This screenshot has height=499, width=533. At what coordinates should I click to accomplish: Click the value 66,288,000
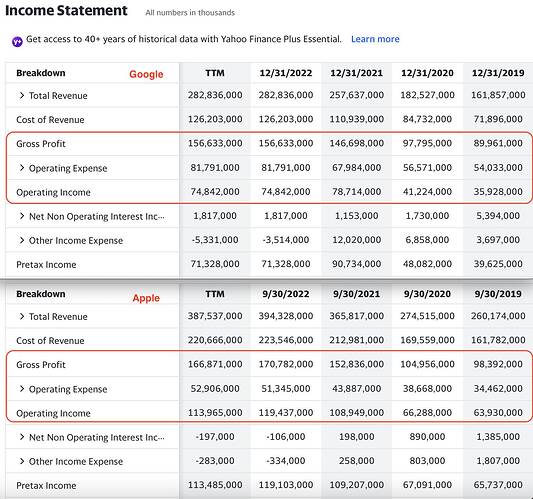[x=427, y=413]
